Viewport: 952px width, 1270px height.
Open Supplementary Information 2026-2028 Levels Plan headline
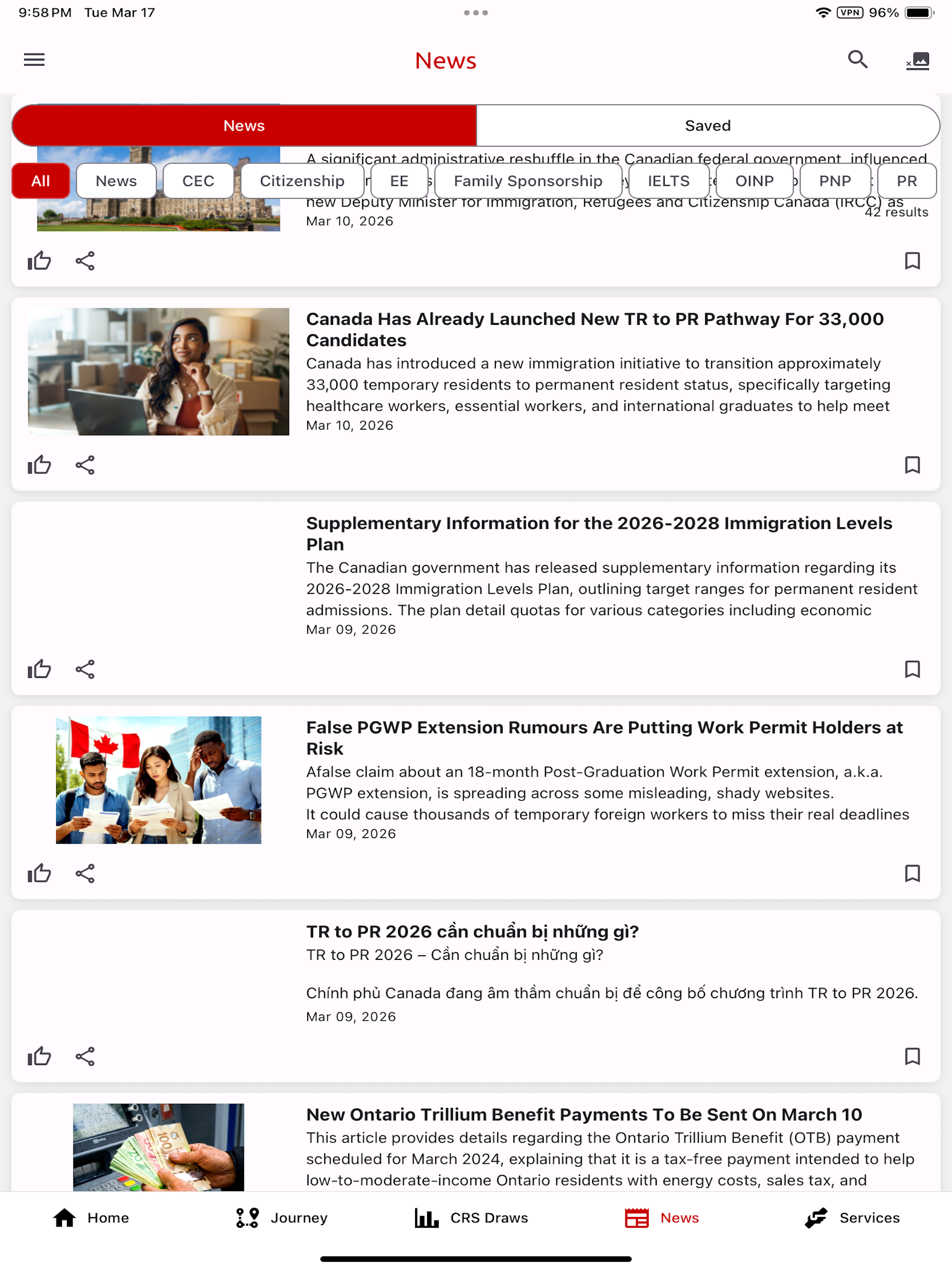tap(599, 533)
